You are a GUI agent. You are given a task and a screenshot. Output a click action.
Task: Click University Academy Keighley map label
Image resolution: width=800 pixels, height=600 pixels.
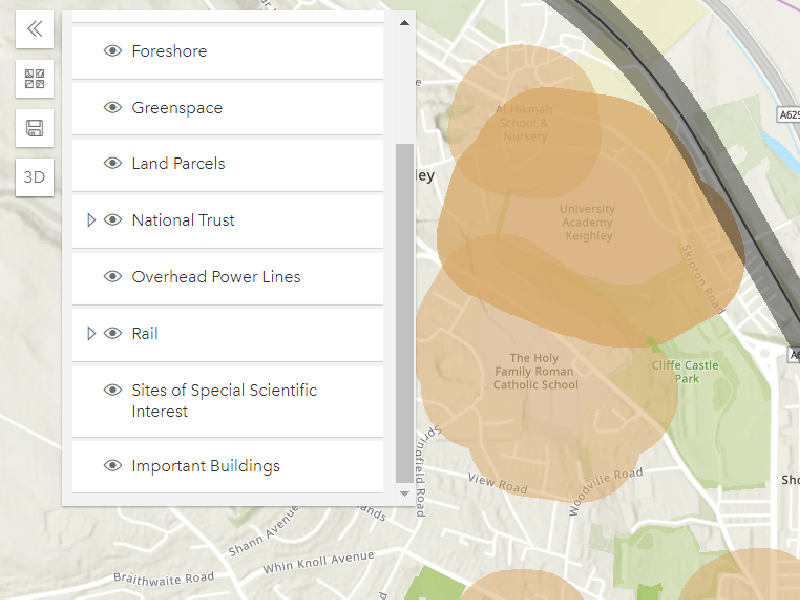coord(588,222)
